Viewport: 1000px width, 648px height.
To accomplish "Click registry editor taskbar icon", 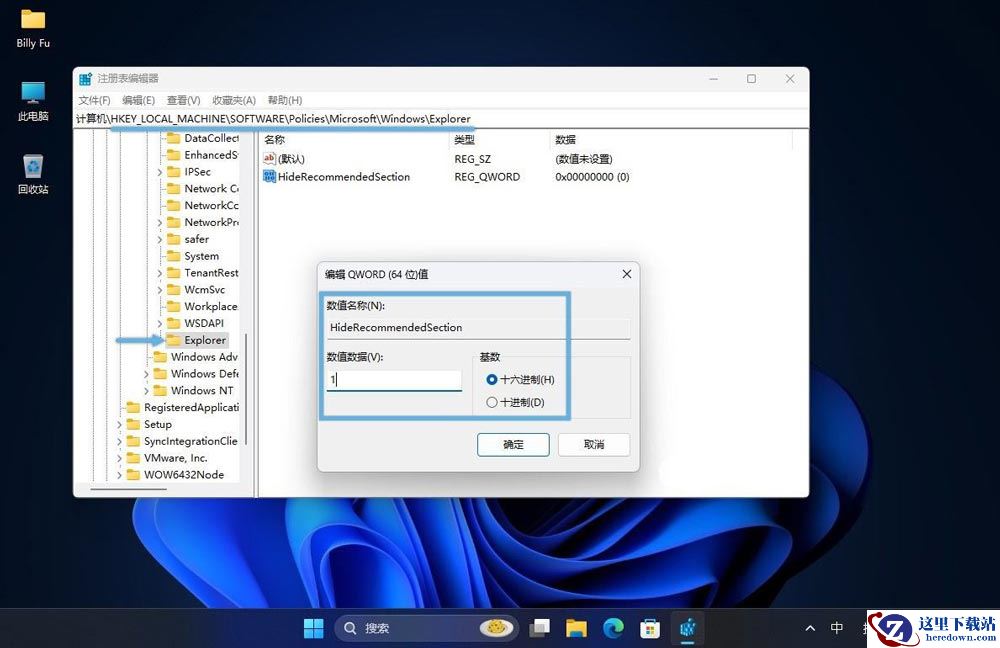I will [x=687, y=628].
